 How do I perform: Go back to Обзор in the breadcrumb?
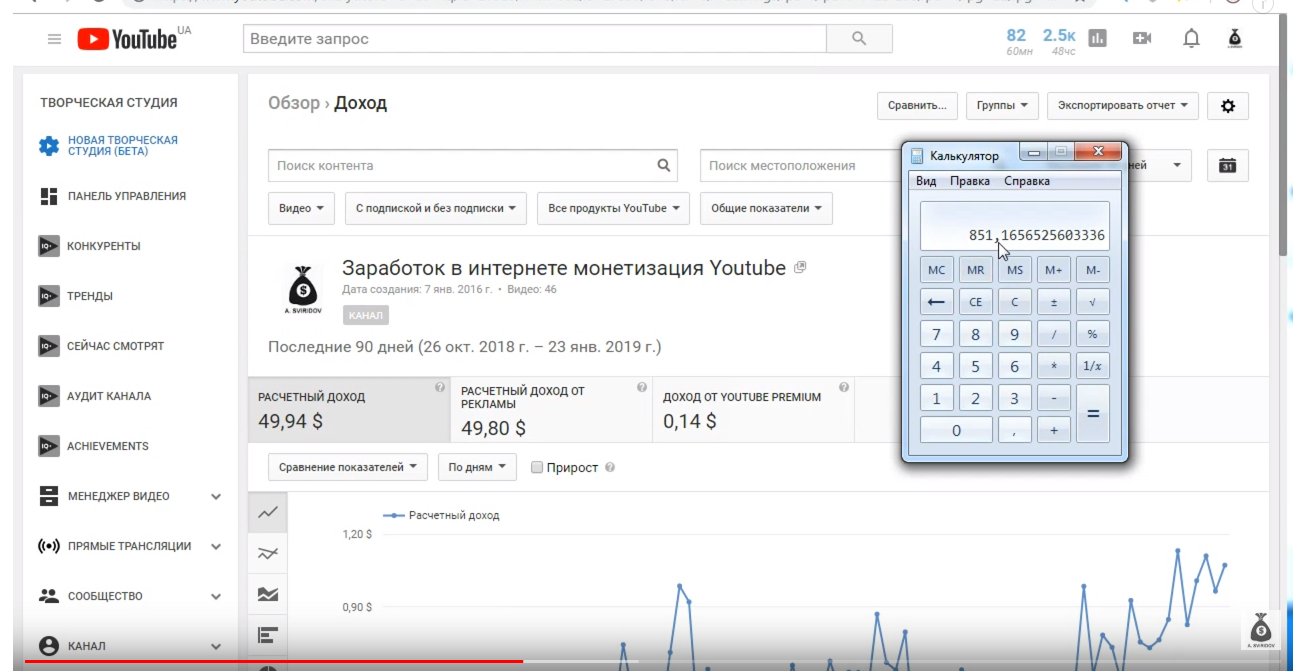click(x=294, y=103)
